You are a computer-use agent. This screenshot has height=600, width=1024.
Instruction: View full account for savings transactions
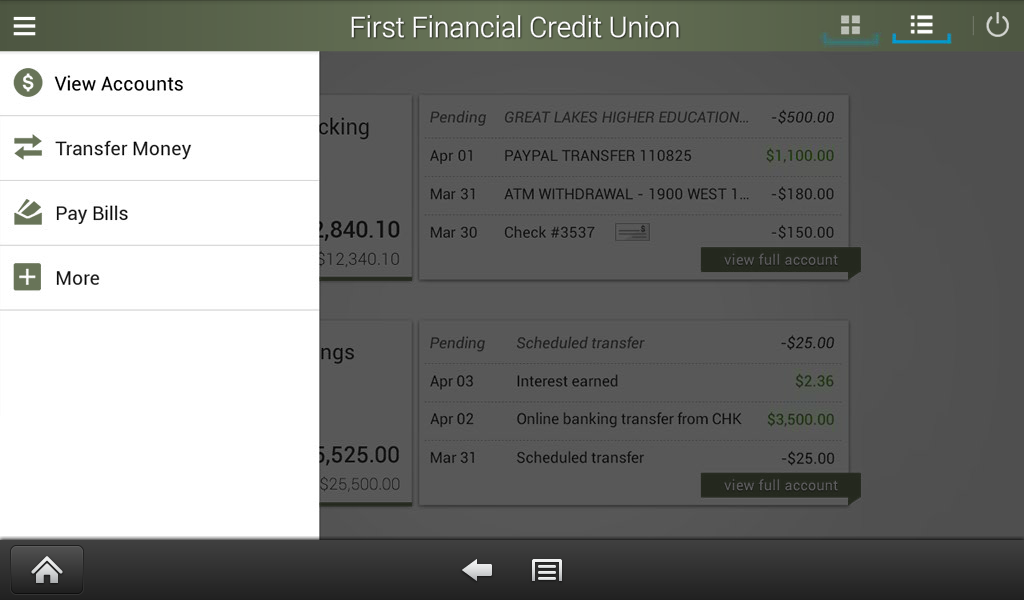coord(779,484)
